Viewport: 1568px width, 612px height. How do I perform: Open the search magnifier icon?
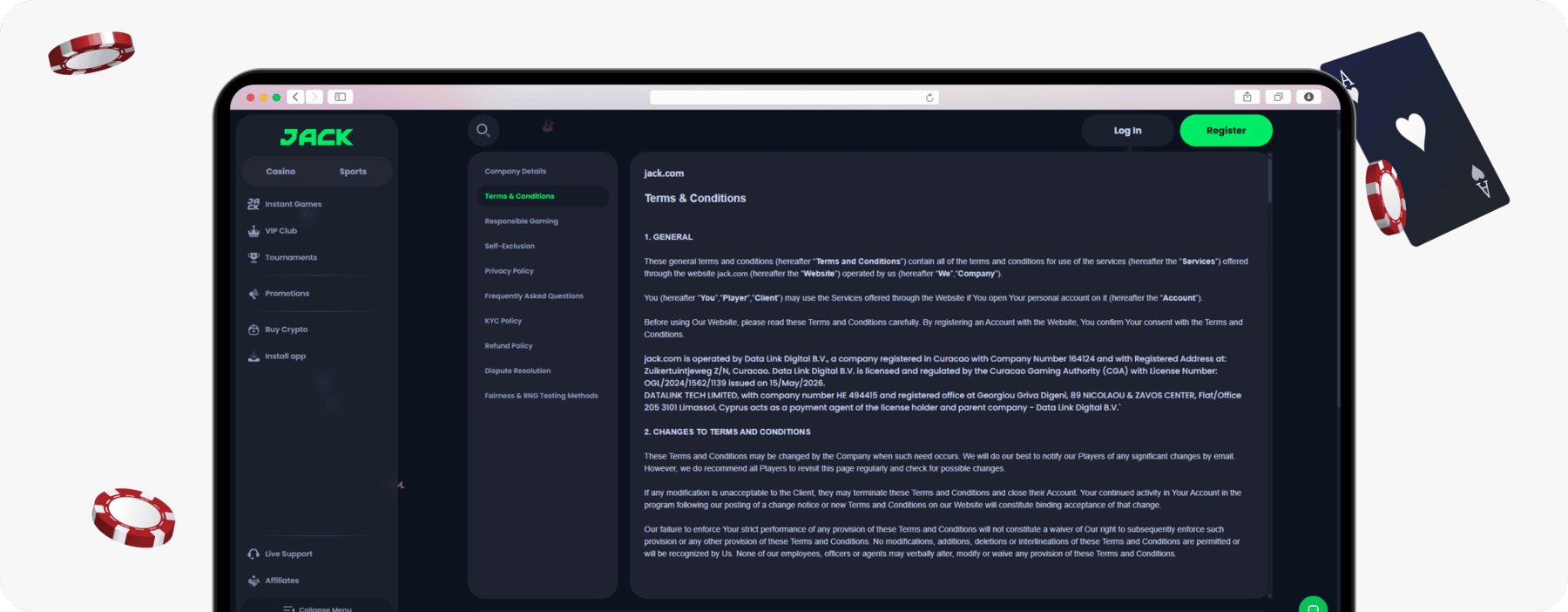click(x=483, y=131)
